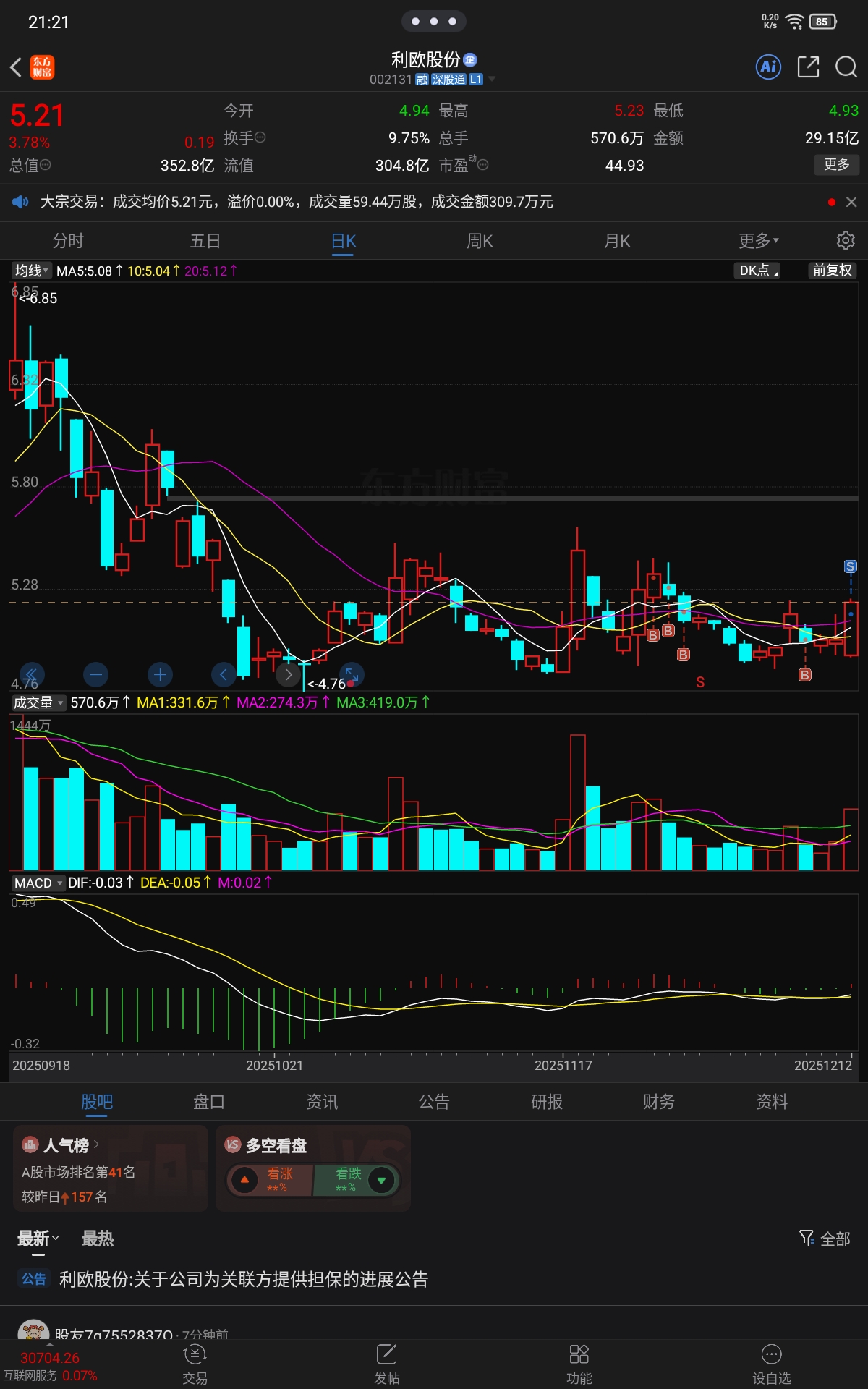Open the forum poster avatar
Image resolution: width=868 pixels, height=1389 pixels.
pyautogui.click(x=33, y=1330)
